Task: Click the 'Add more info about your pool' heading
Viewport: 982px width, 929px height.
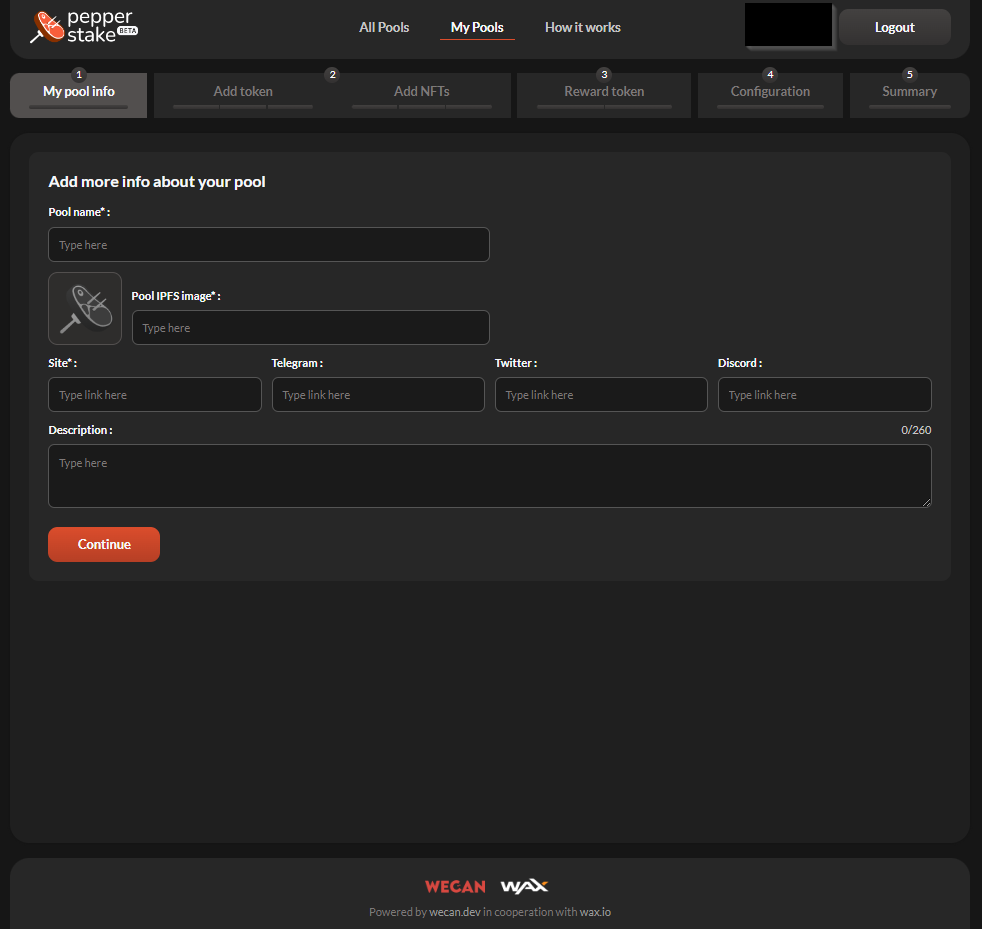Action: [157, 182]
